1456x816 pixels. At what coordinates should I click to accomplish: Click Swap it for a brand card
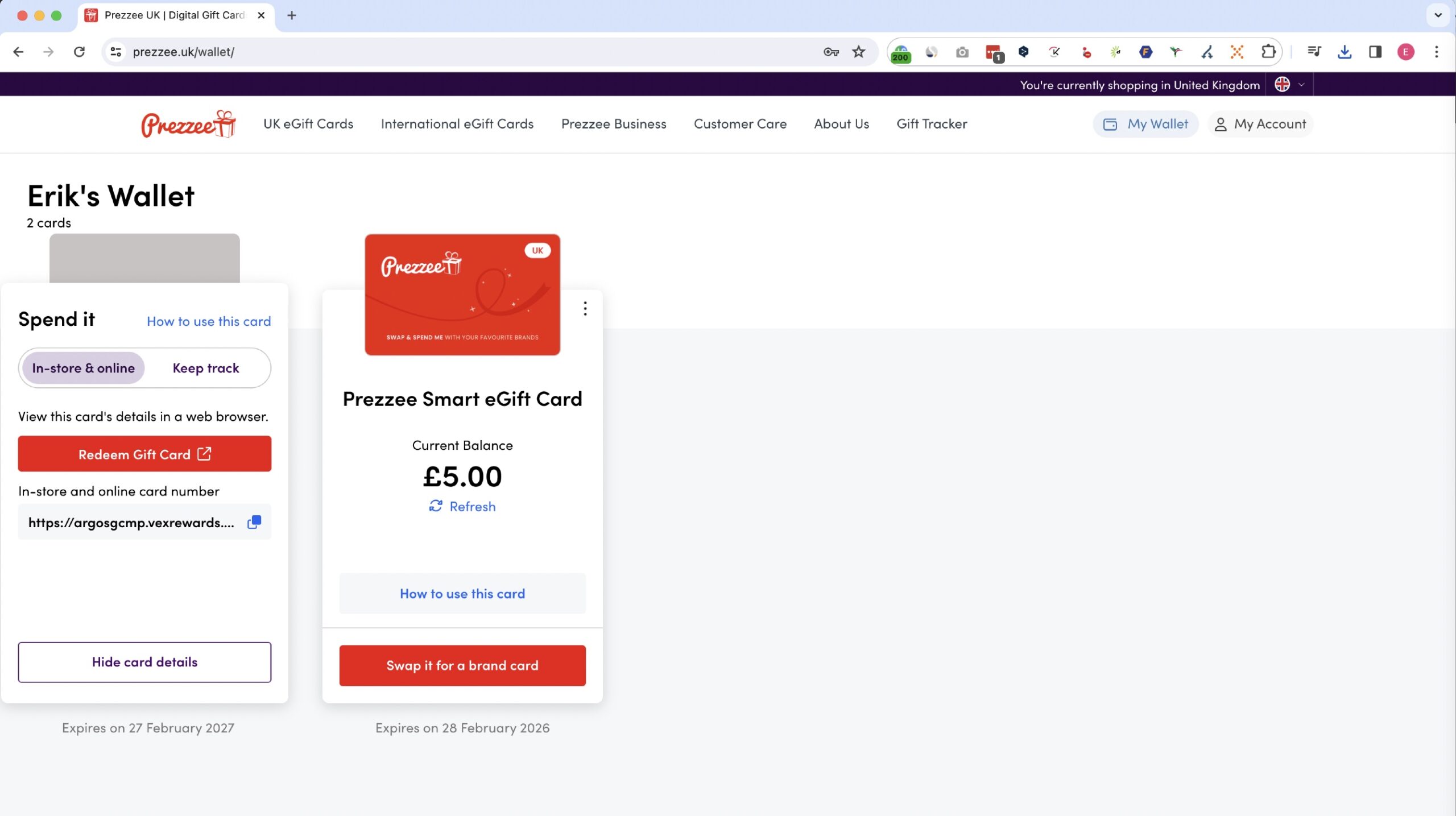pyautogui.click(x=462, y=665)
